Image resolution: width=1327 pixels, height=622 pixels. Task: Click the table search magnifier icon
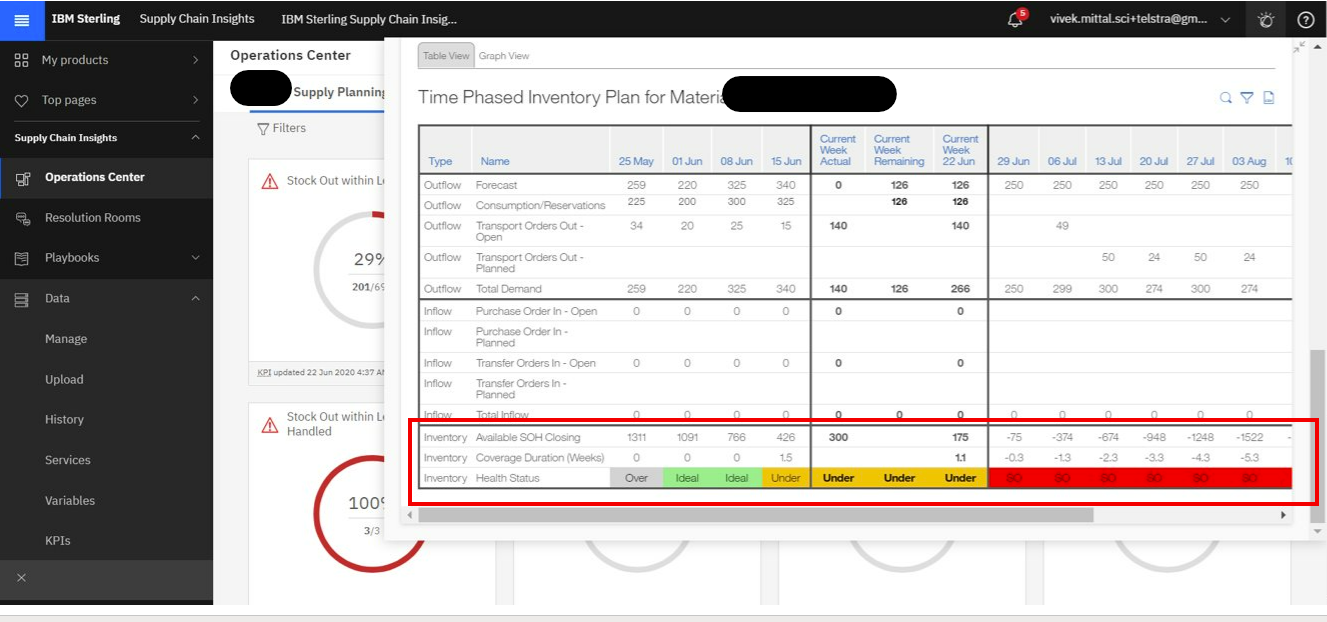pyautogui.click(x=1225, y=98)
